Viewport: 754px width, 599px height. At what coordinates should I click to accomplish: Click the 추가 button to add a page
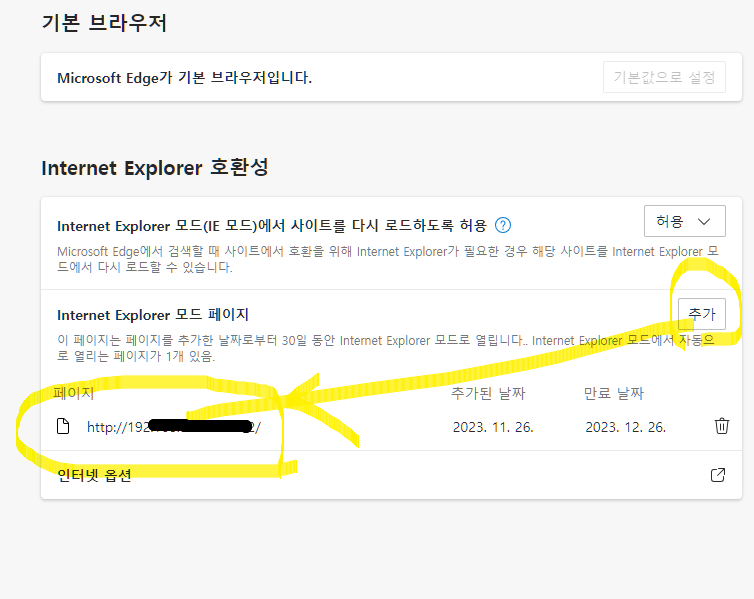tap(702, 314)
